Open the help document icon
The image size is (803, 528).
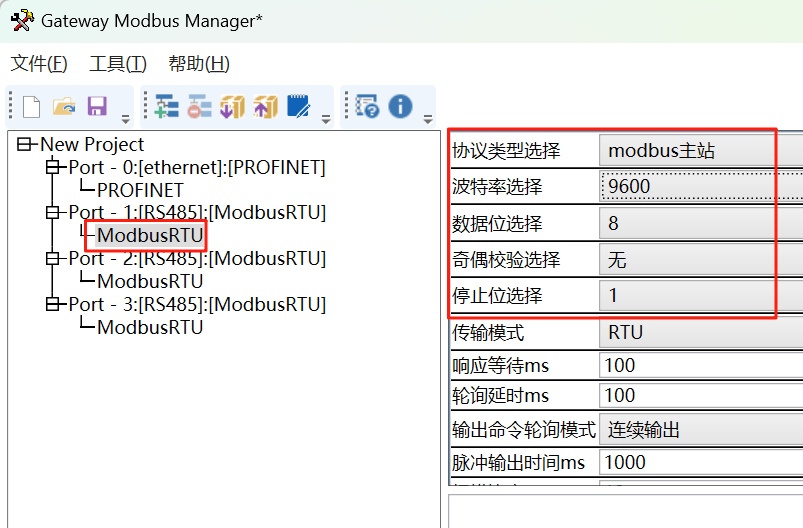367,107
